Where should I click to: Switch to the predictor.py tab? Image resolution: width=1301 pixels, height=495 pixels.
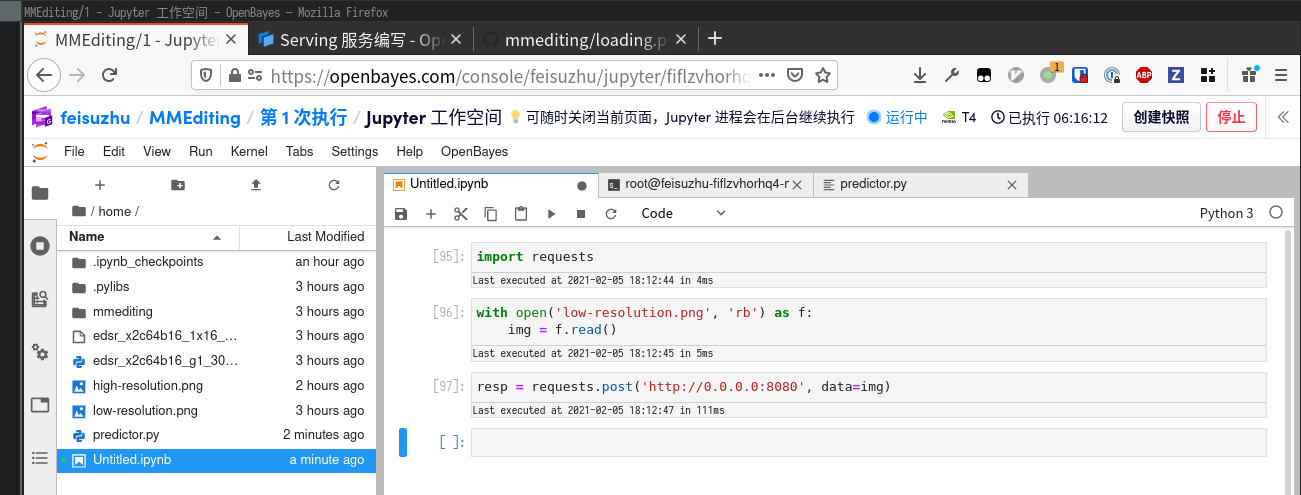(873, 185)
